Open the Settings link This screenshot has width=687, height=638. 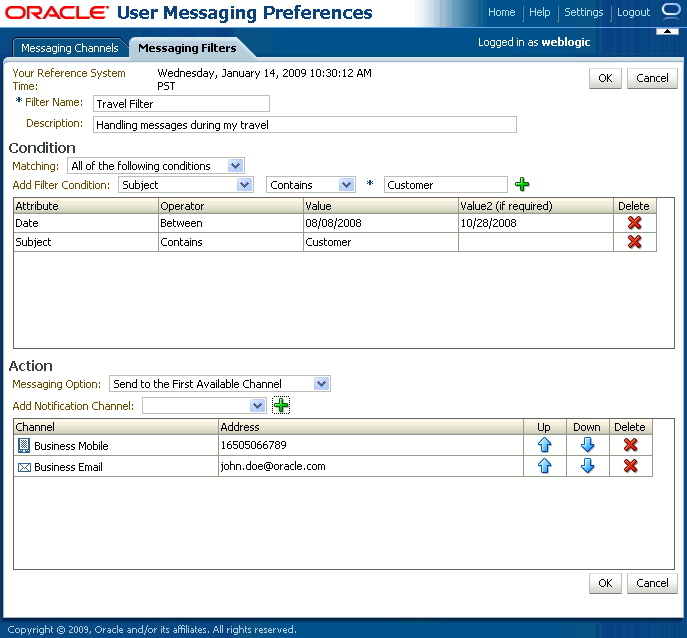(x=584, y=12)
